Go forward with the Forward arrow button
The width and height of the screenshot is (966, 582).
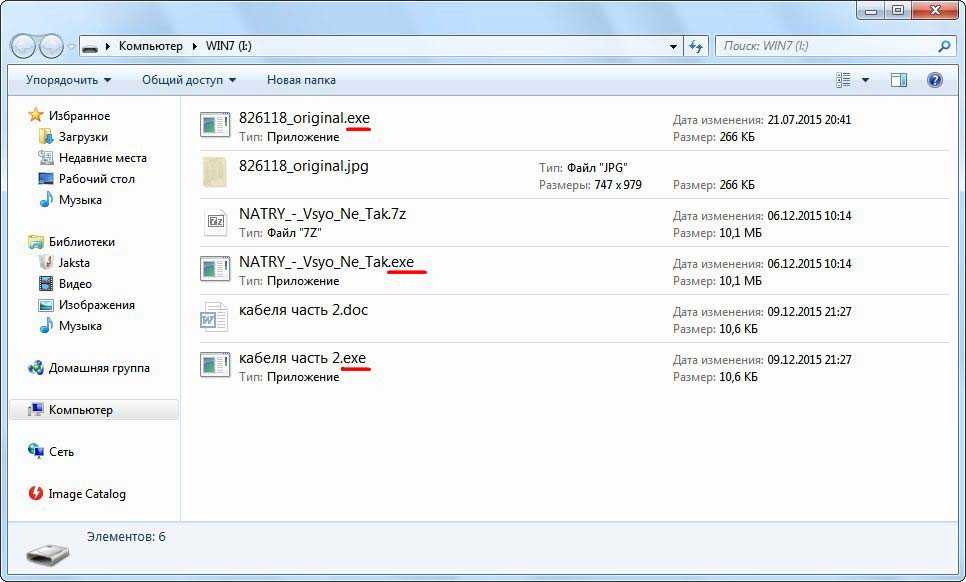(x=52, y=46)
